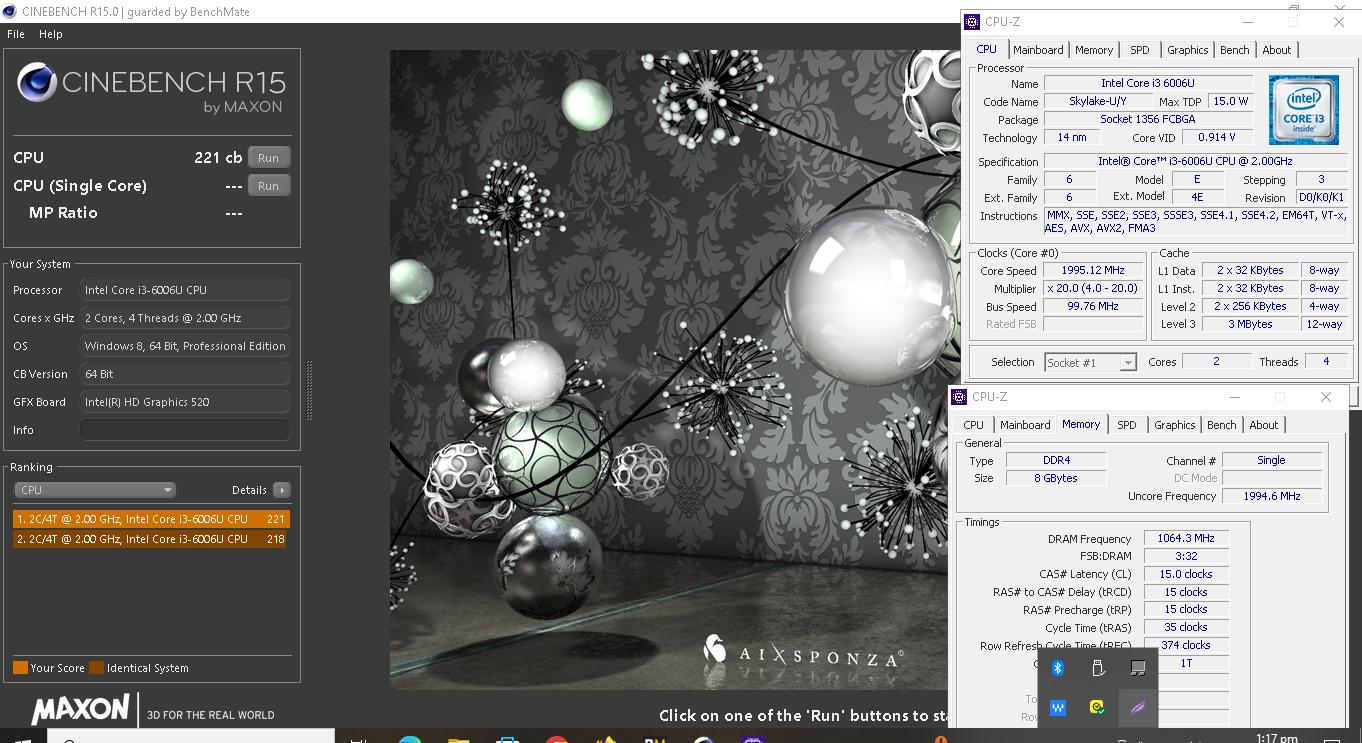Screen dimensions: 1362x743
Task: Run the CPU benchmark test
Action: pyautogui.click(x=269, y=158)
